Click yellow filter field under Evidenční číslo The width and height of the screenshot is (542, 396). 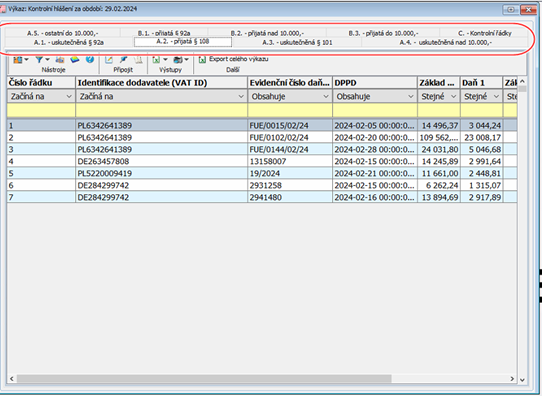click(x=290, y=110)
